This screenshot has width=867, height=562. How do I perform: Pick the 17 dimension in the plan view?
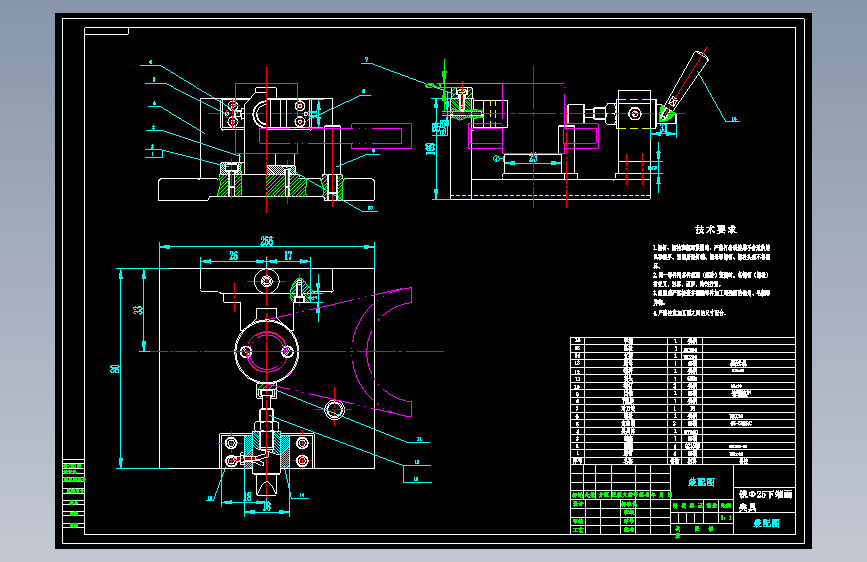click(288, 256)
